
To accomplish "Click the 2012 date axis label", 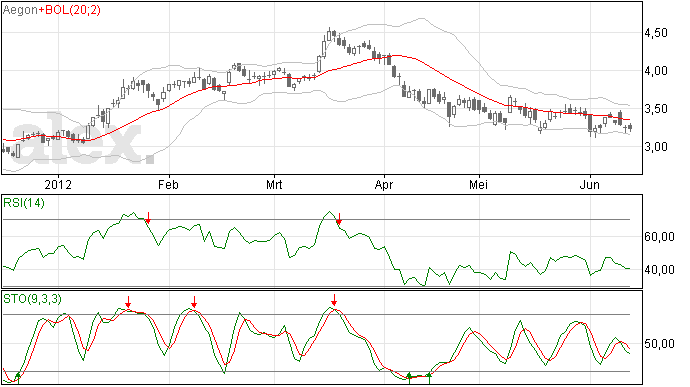I will (58, 184).
